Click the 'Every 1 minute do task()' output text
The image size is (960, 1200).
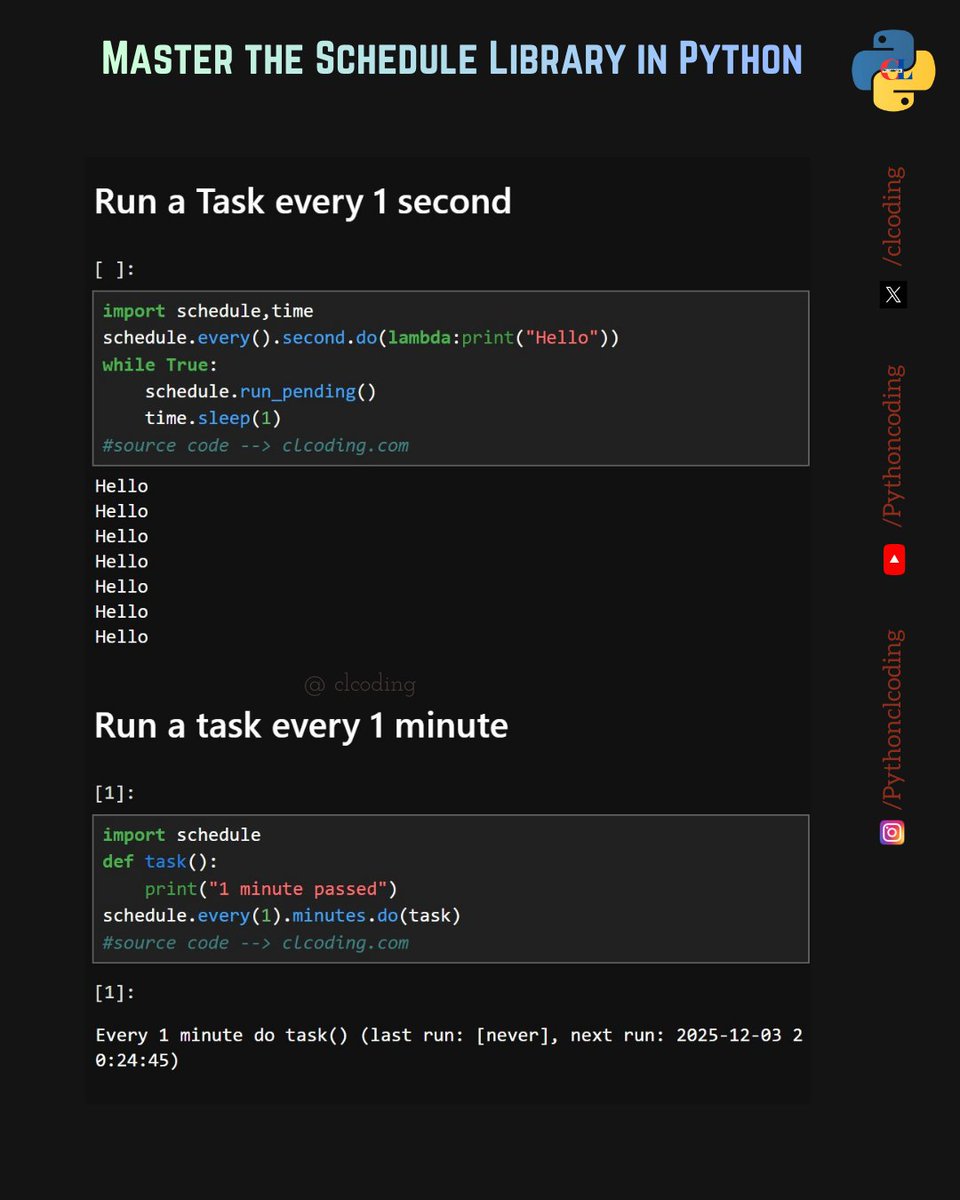point(449,1048)
